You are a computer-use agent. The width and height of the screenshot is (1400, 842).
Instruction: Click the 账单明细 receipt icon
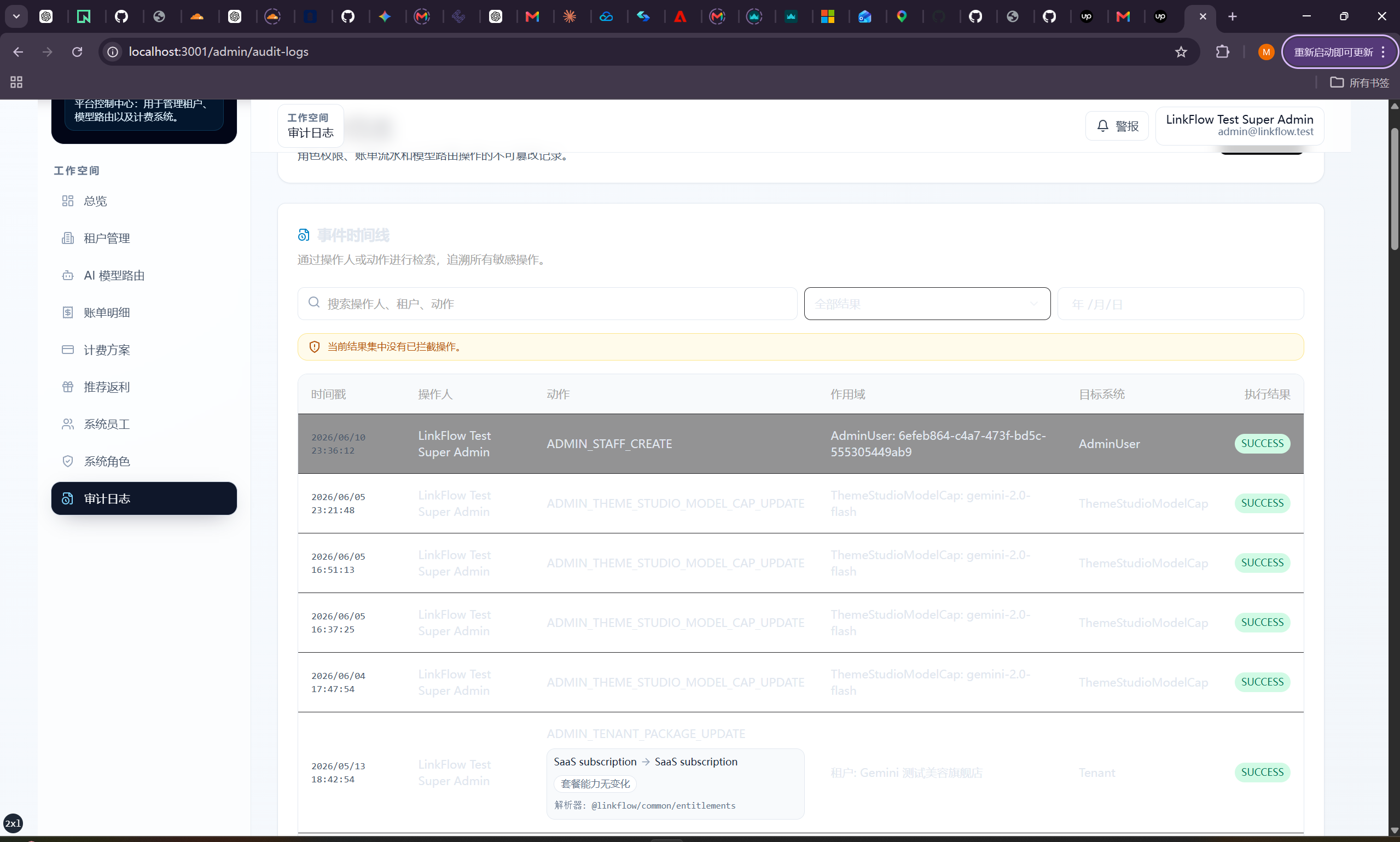tap(67, 312)
